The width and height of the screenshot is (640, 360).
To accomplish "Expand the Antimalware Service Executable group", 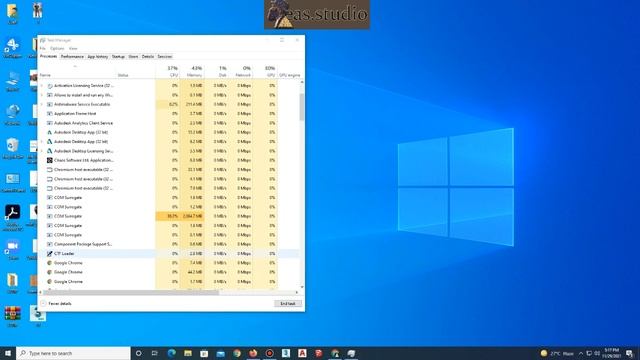I will [42, 104].
